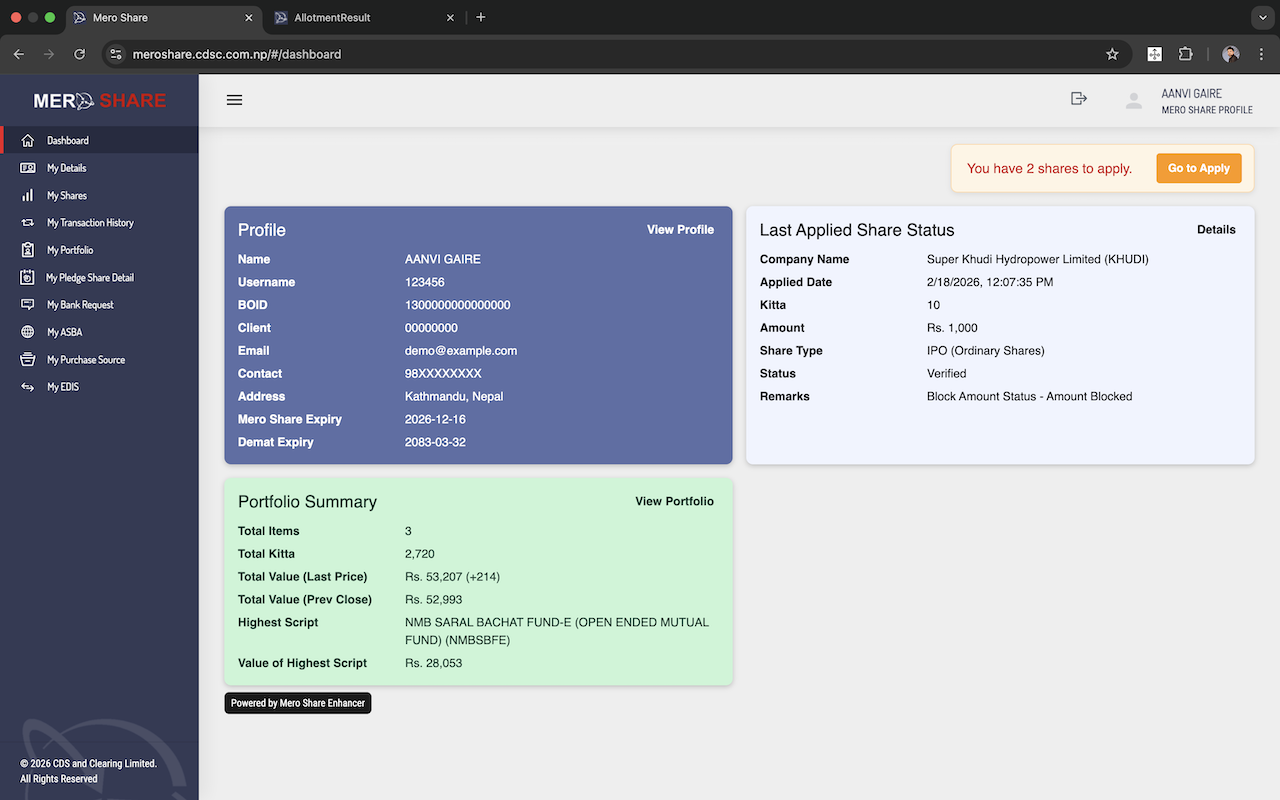Click View Portfolio link

point(674,502)
